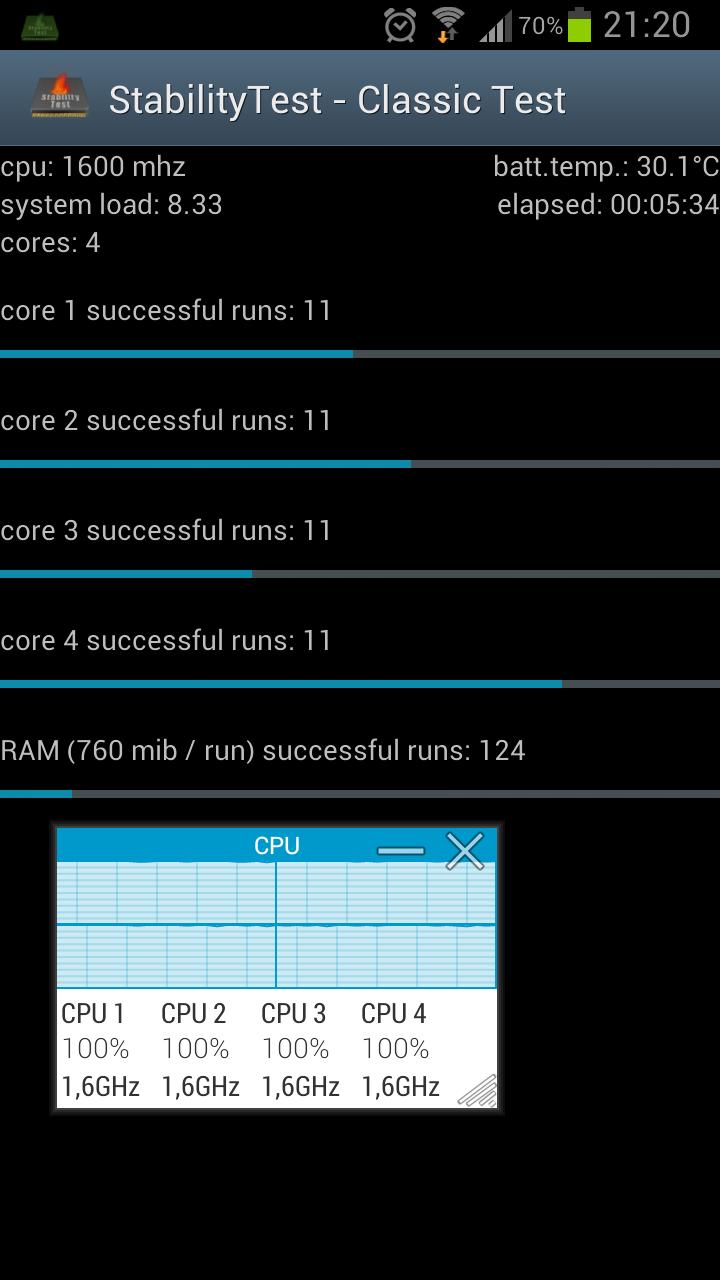Tap the CPU widget title bar
The image size is (720, 1280).
(x=277, y=846)
